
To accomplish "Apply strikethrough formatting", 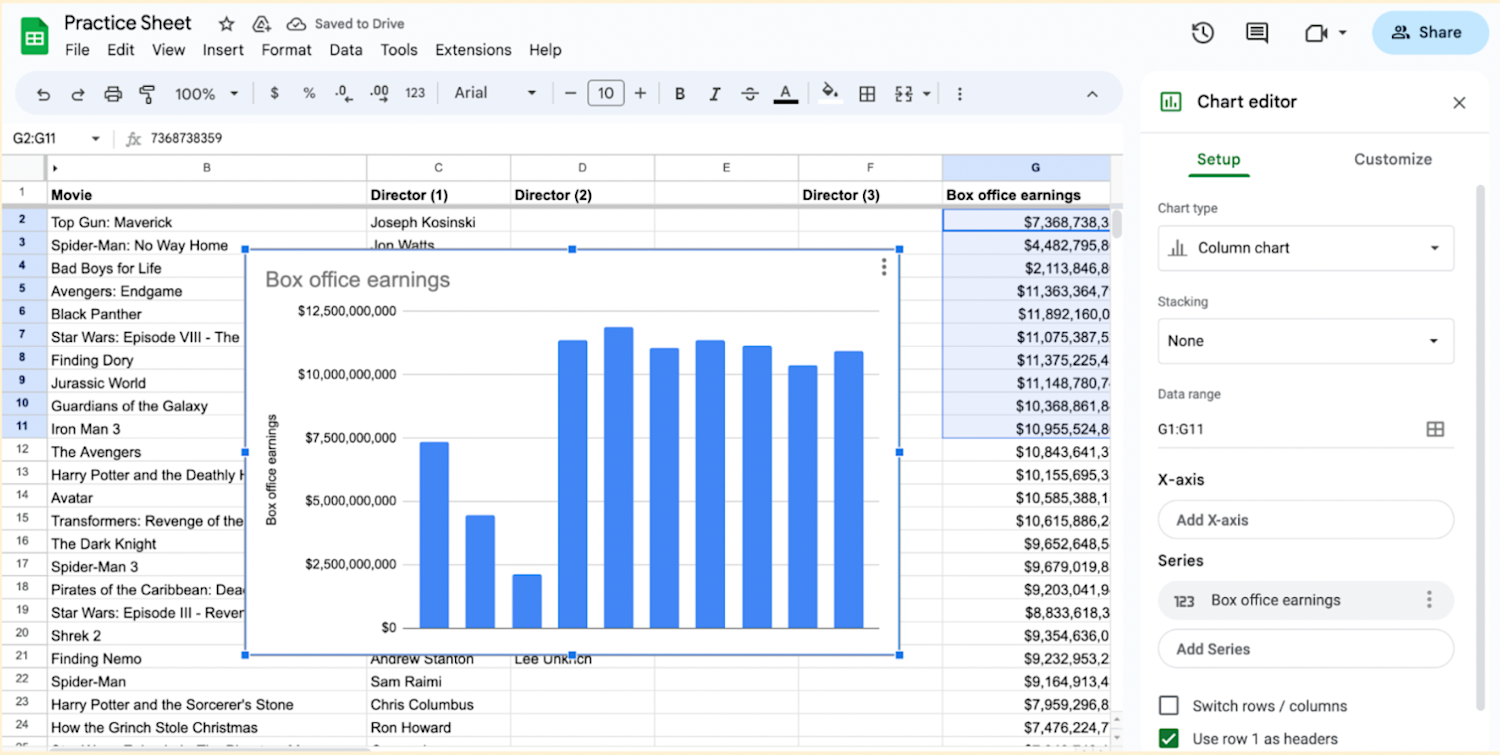I will pos(750,93).
